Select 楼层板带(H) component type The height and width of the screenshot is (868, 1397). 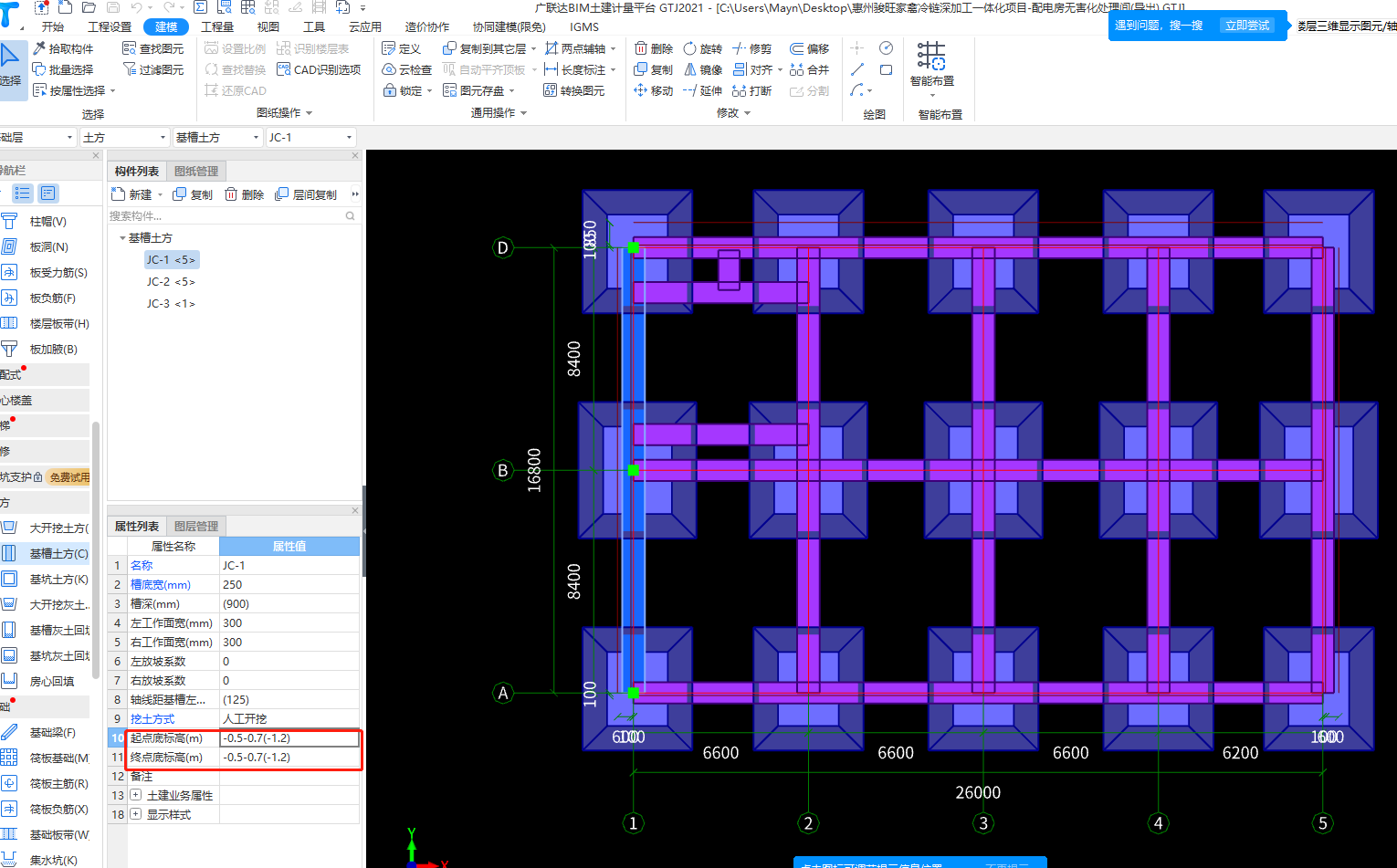tap(58, 323)
